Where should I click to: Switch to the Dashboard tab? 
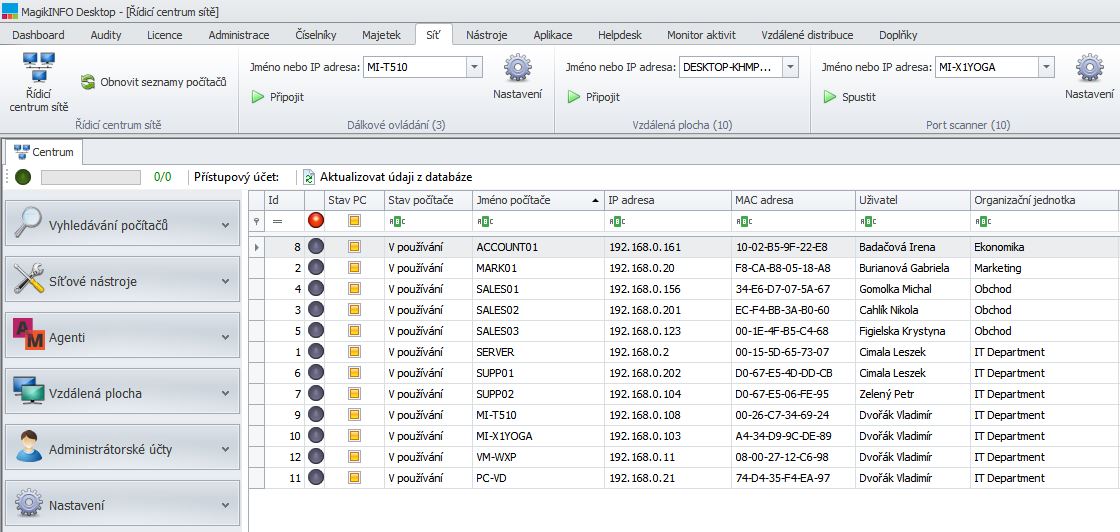39,35
